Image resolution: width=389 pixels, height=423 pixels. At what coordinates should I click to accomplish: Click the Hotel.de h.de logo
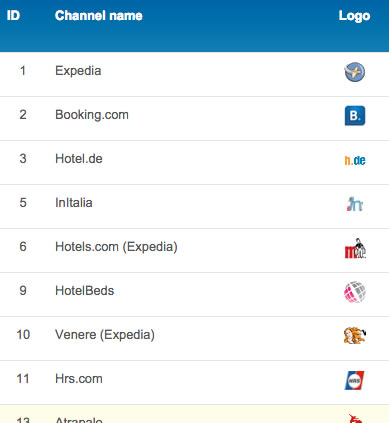[355, 160]
